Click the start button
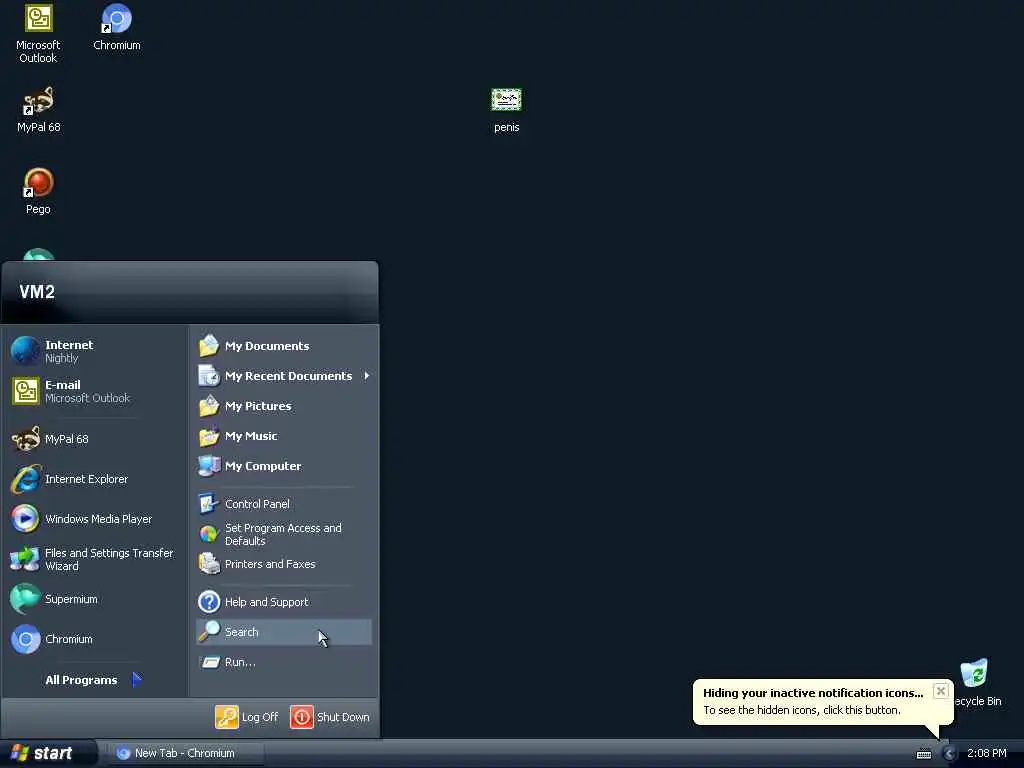This screenshot has width=1024, height=768. pyautogui.click(x=48, y=753)
